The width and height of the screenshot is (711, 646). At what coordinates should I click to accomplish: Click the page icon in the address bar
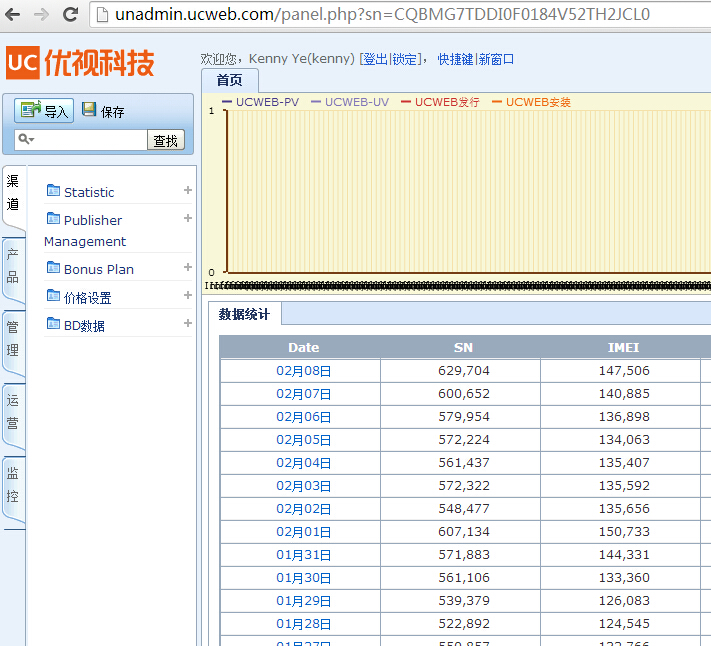click(103, 15)
